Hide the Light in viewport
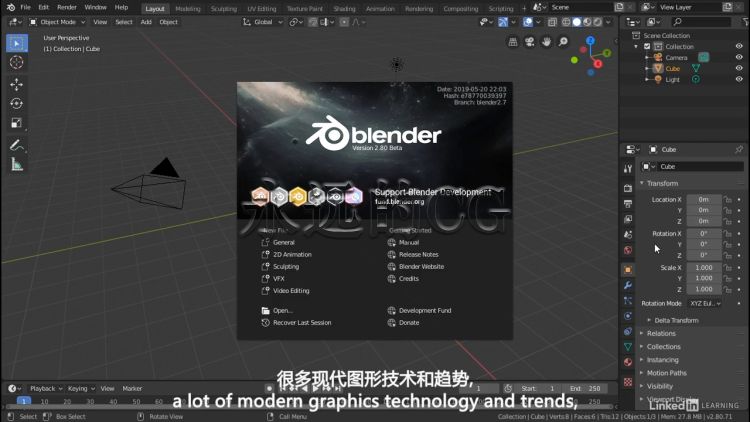This screenshot has height=422, width=750. tap(739, 79)
